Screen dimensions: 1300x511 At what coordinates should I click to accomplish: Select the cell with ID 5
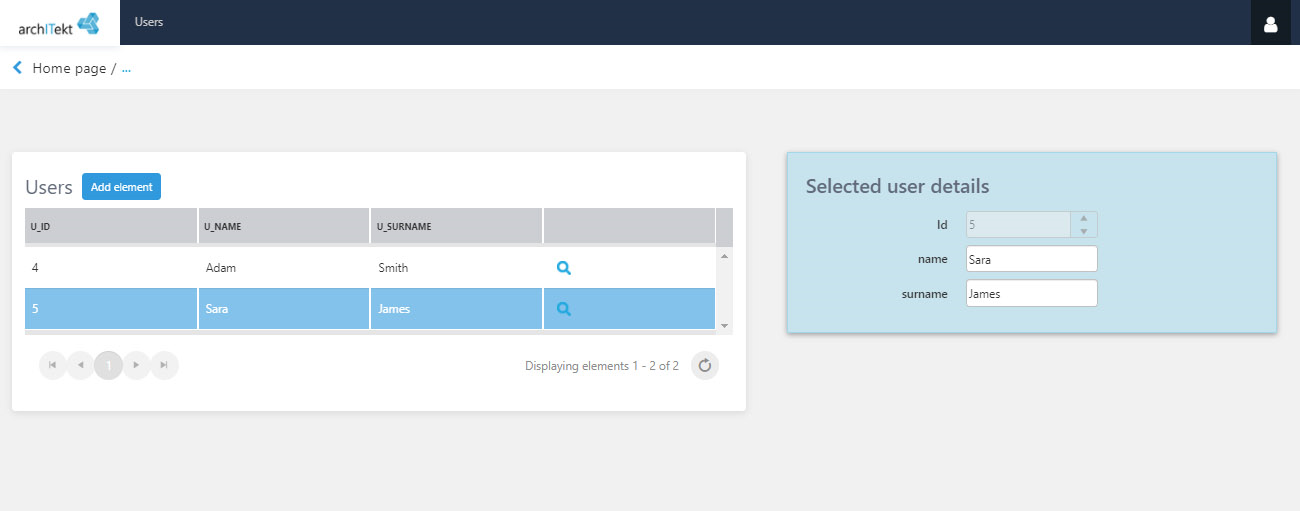tap(111, 309)
